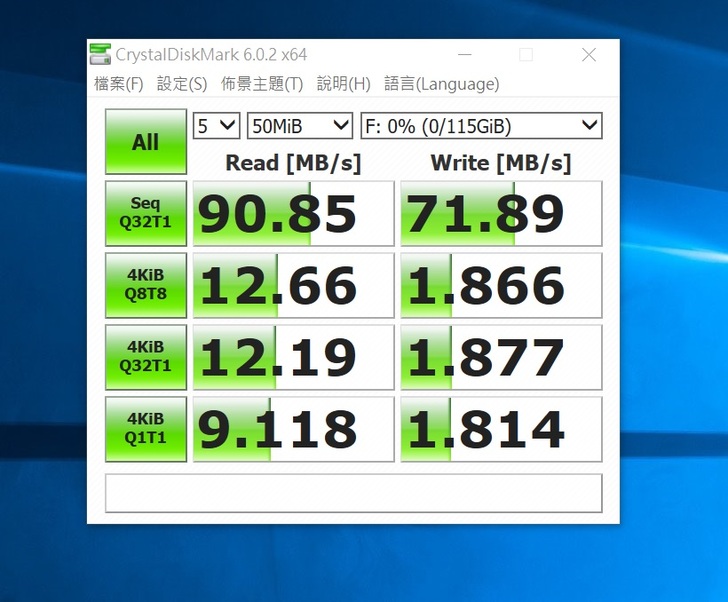Click the CrystalDiskMark 6.0.2 x64 title text
Screen dimensions: 728x602
(211, 55)
